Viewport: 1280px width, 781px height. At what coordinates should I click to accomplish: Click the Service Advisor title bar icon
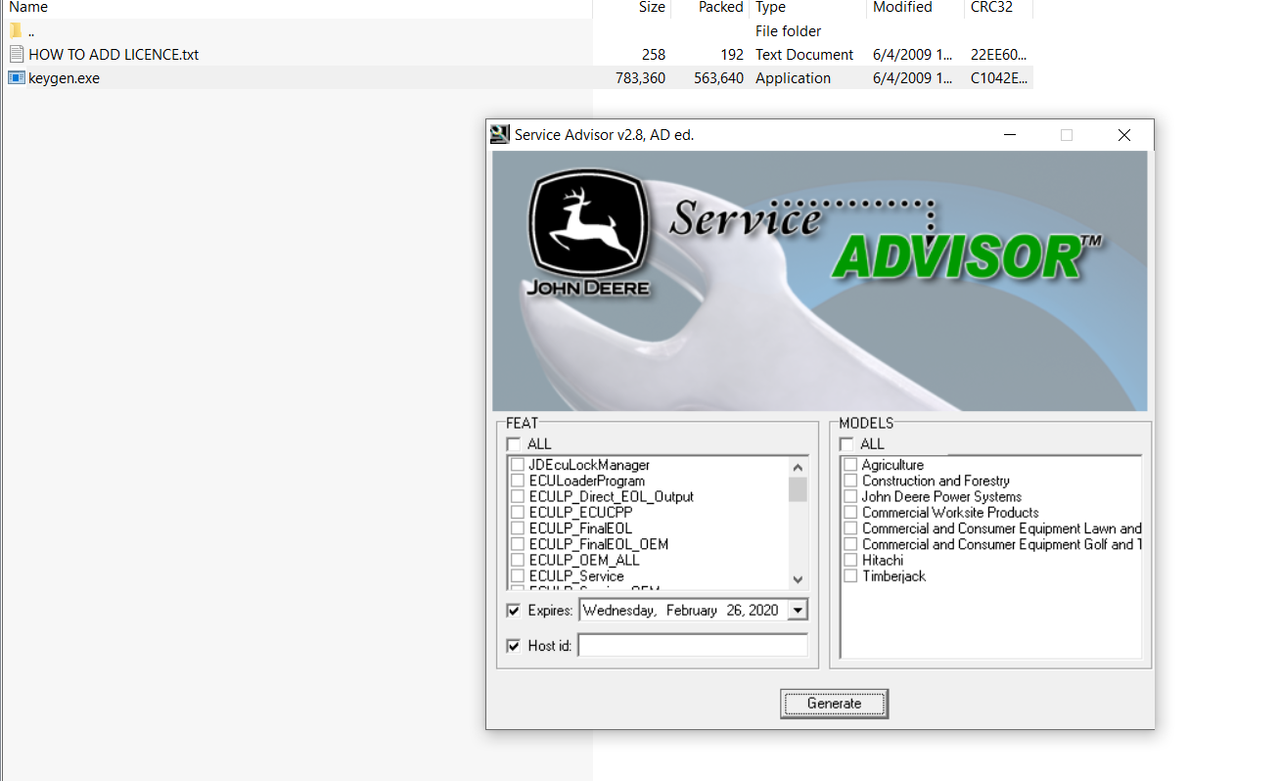(x=500, y=134)
